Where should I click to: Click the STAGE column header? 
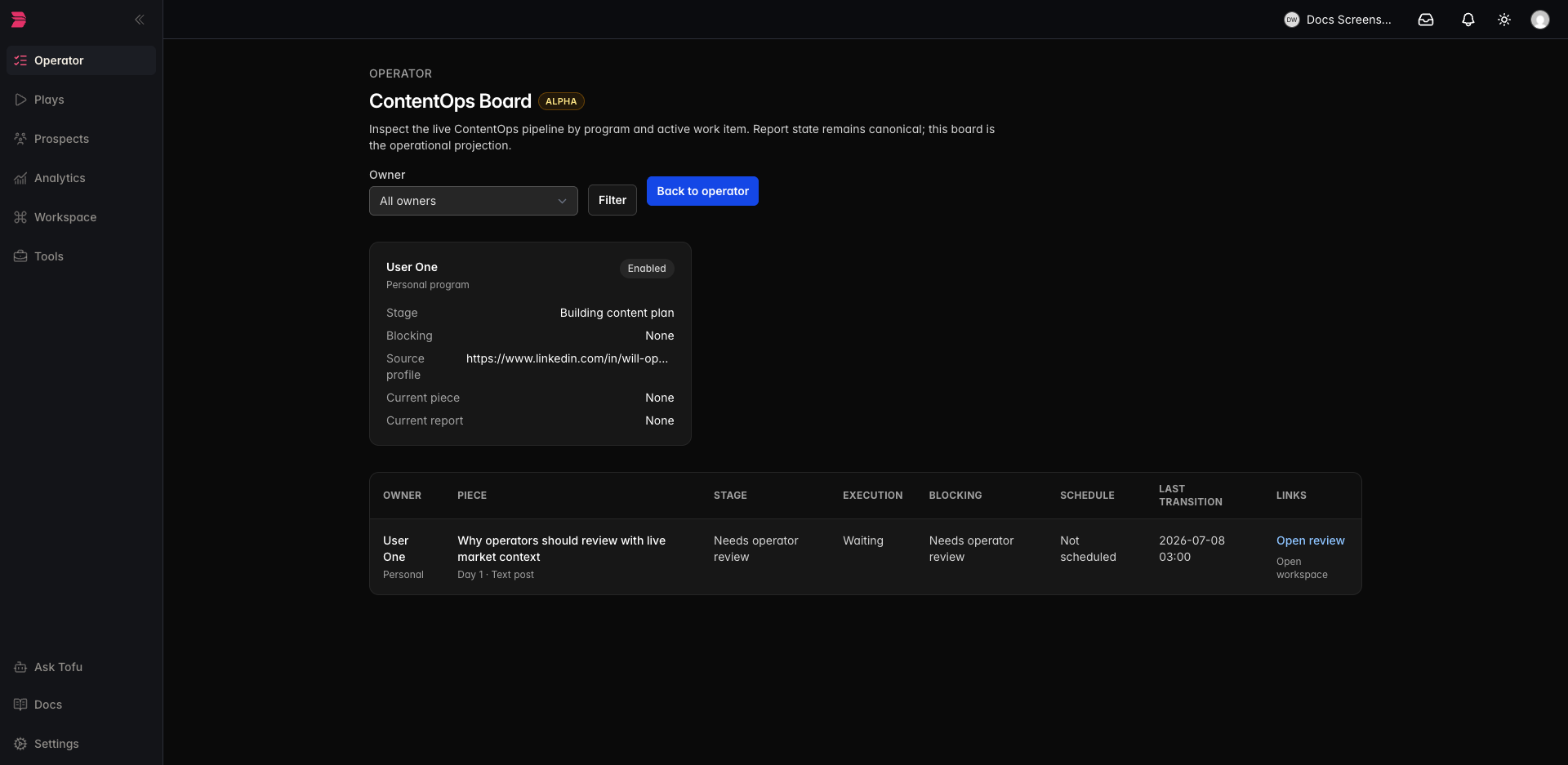click(730, 496)
